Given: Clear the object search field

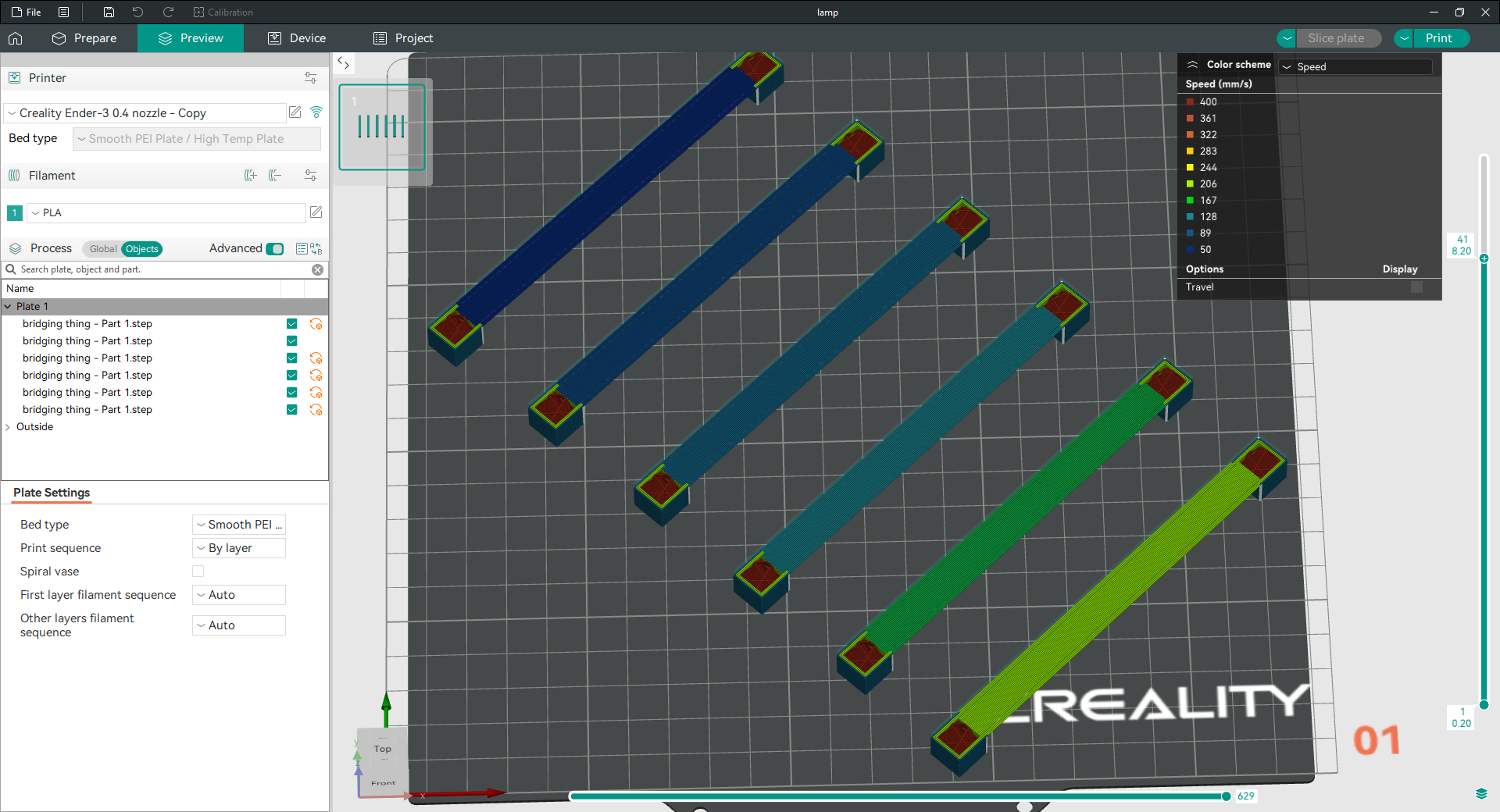Looking at the screenshot, I should 317,269.
